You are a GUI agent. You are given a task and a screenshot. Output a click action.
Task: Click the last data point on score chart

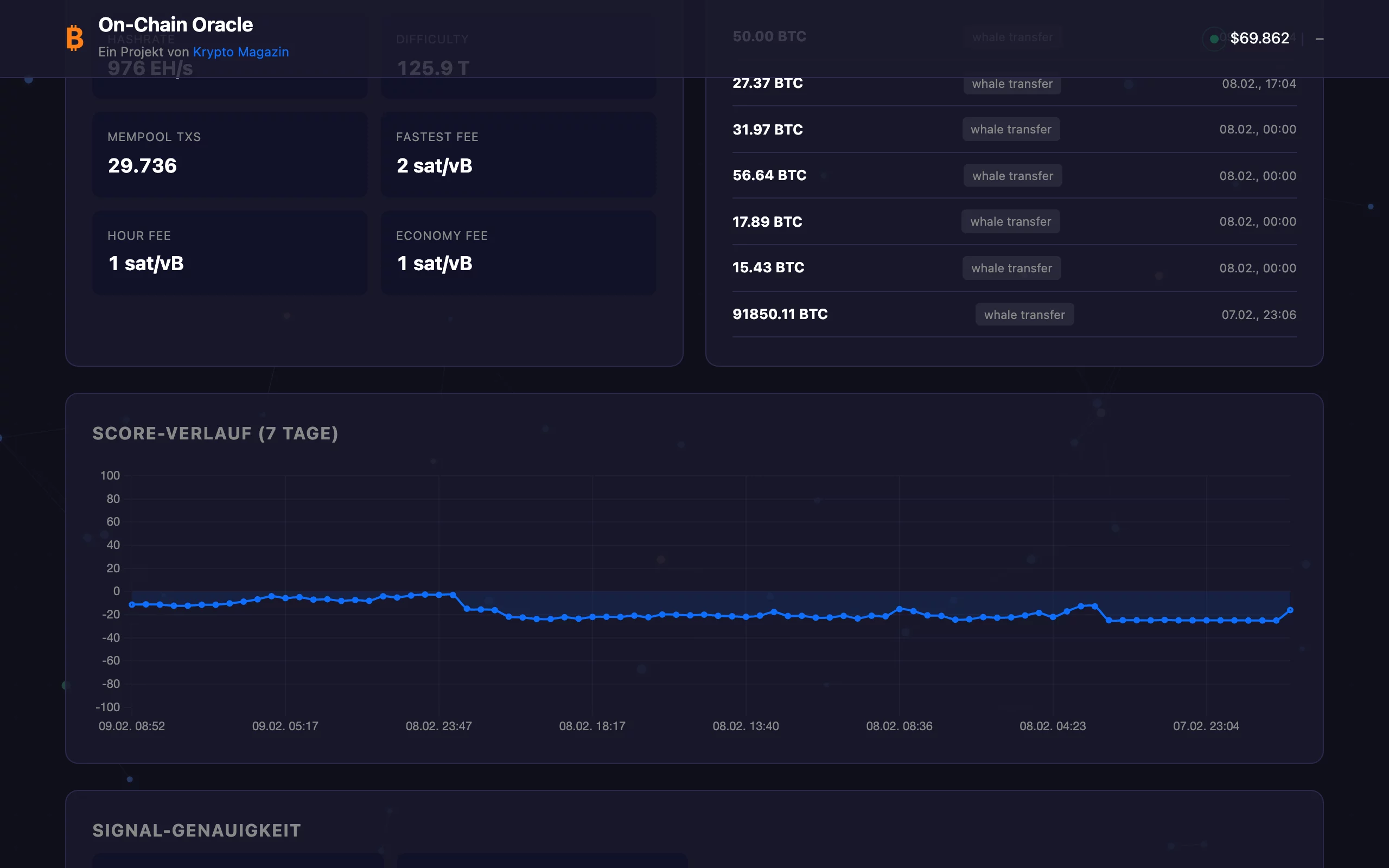click(x=1290, y=610)
